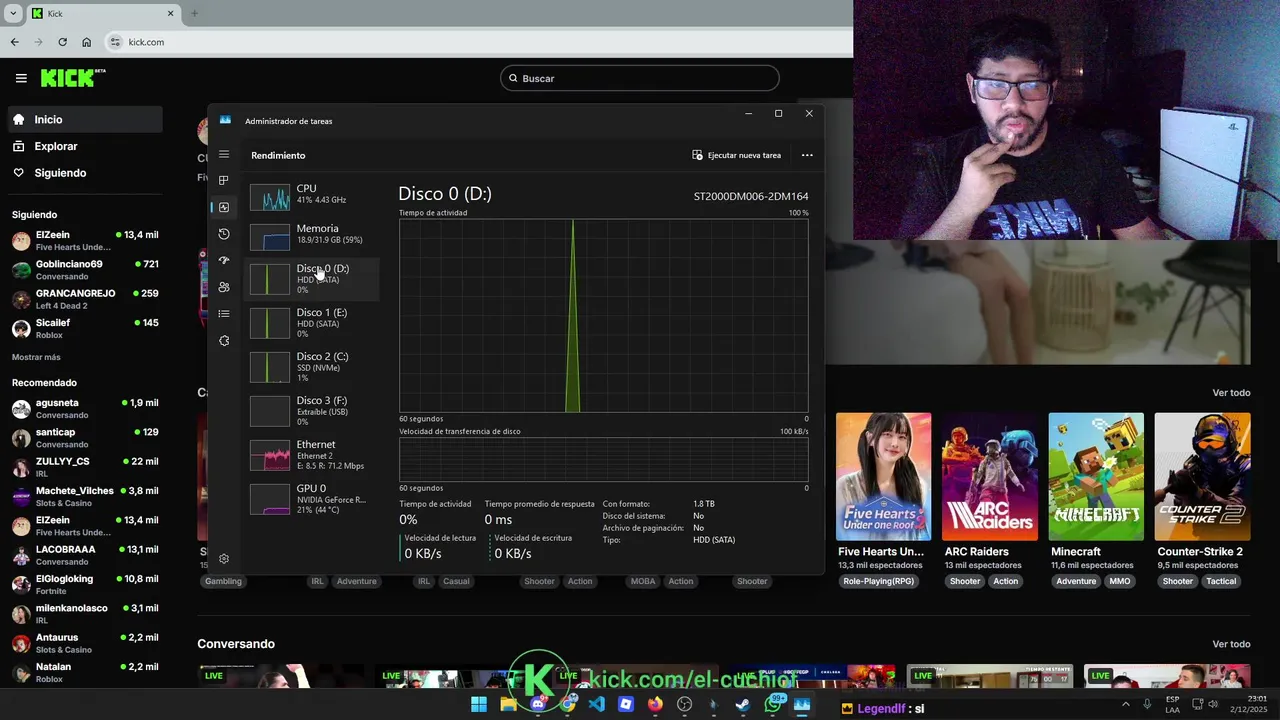Open Chrome tab search dropdown arrow
Viewport: 1280px width, 720px height.
tap(13, 13)
